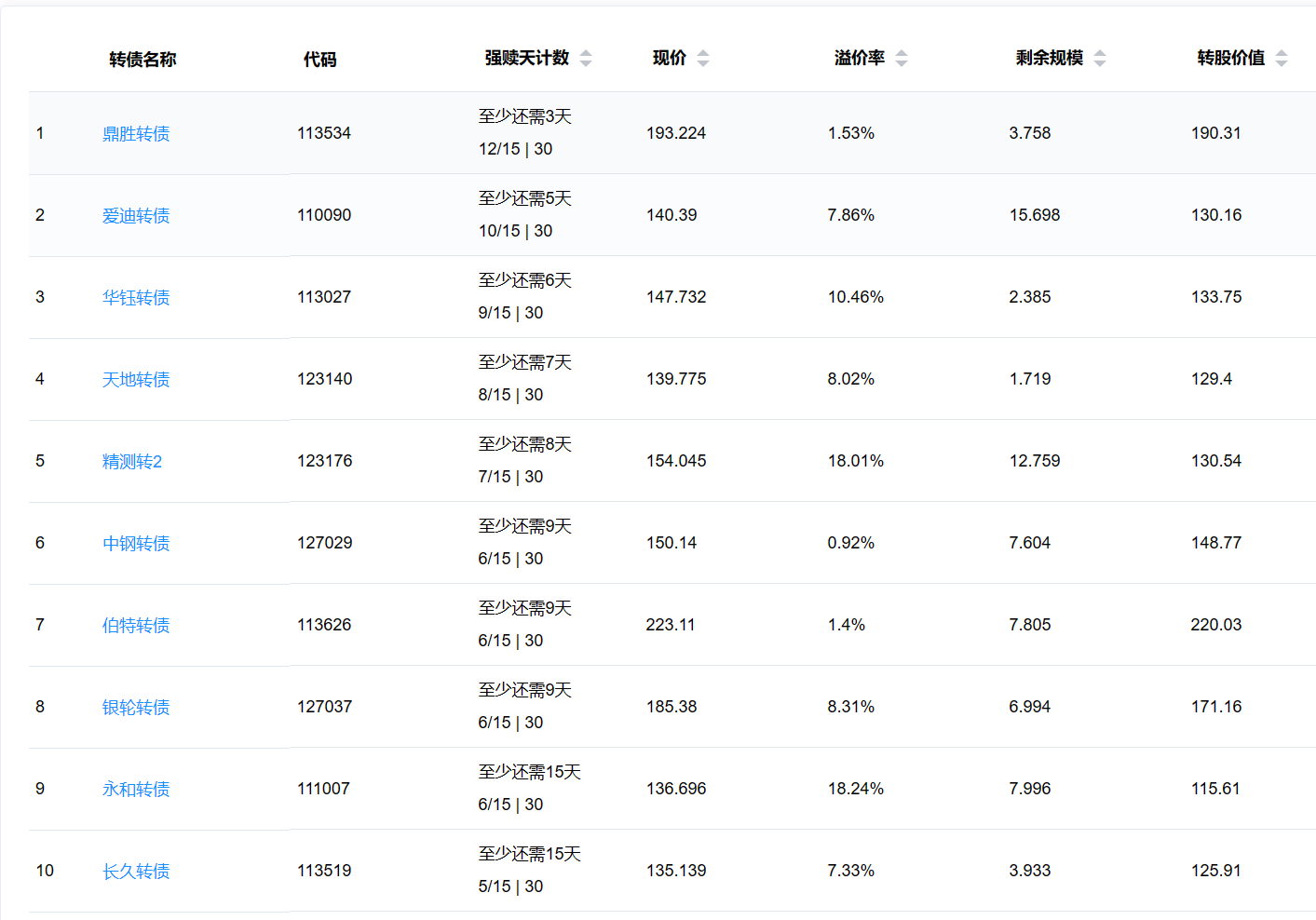Click the 至少还需3天 cell in row 1
Viewport: 1316px width, 920px height.
524,116
